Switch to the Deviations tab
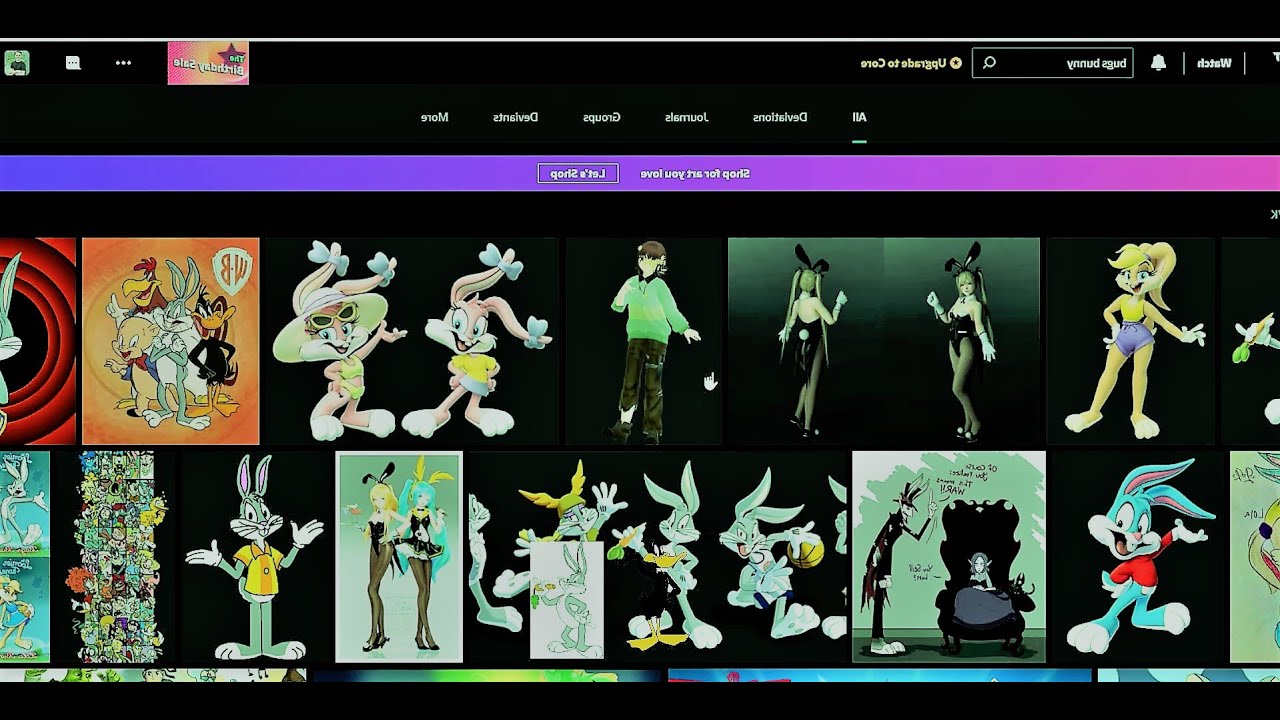This screenshot has width=1280, height=720. coord(780,117)
